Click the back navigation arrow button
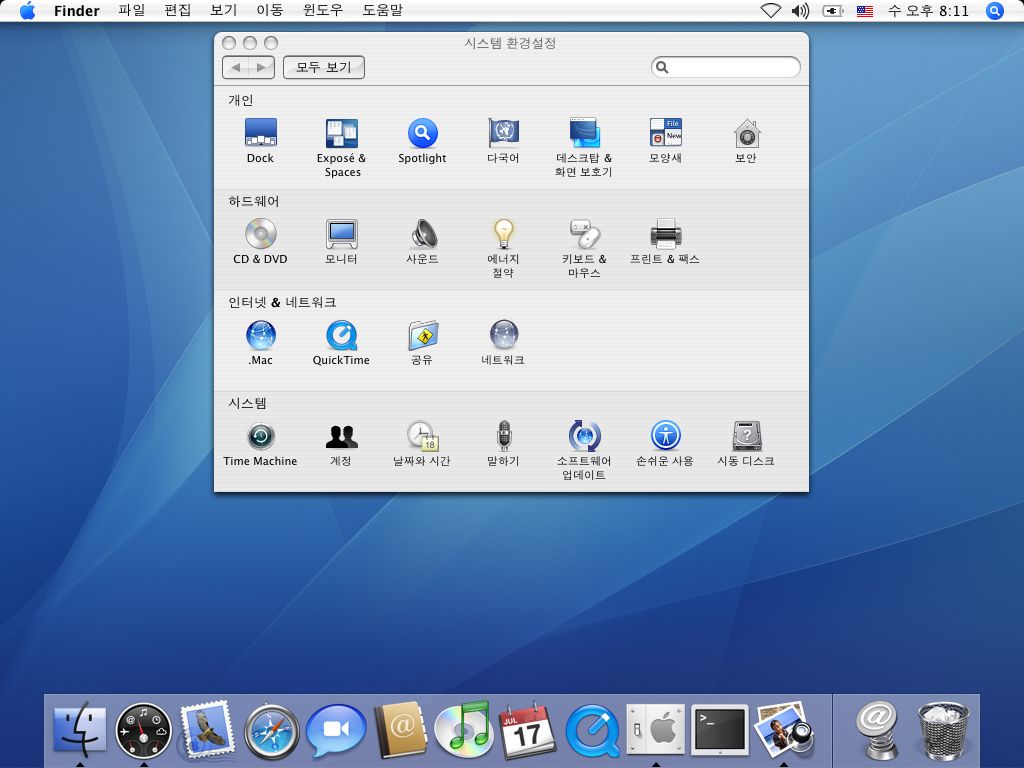The image size is (1024, 768). 236,67
